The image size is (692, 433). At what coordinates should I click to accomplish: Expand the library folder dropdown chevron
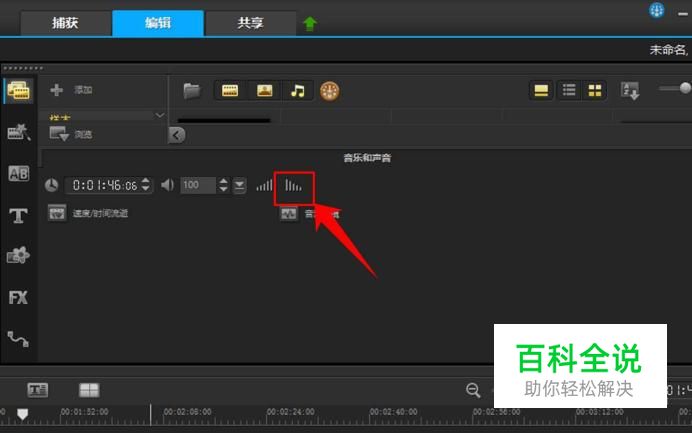[x=160, y=116]
